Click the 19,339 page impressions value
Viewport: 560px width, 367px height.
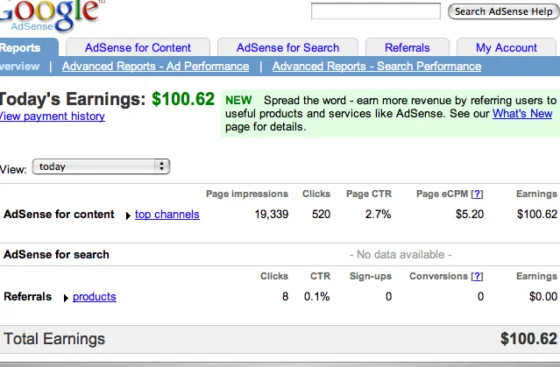point(271,214)
